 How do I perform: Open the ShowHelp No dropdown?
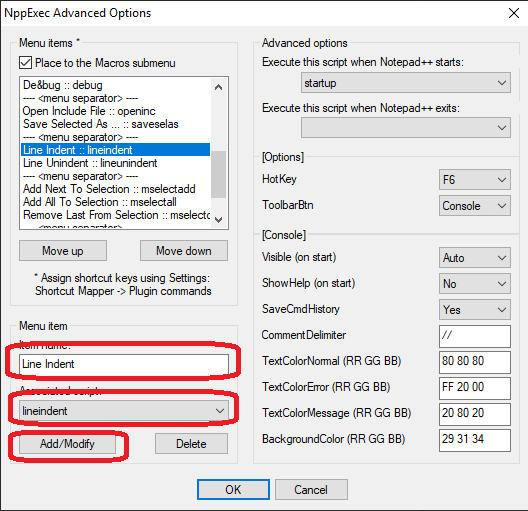pos(474,284)
